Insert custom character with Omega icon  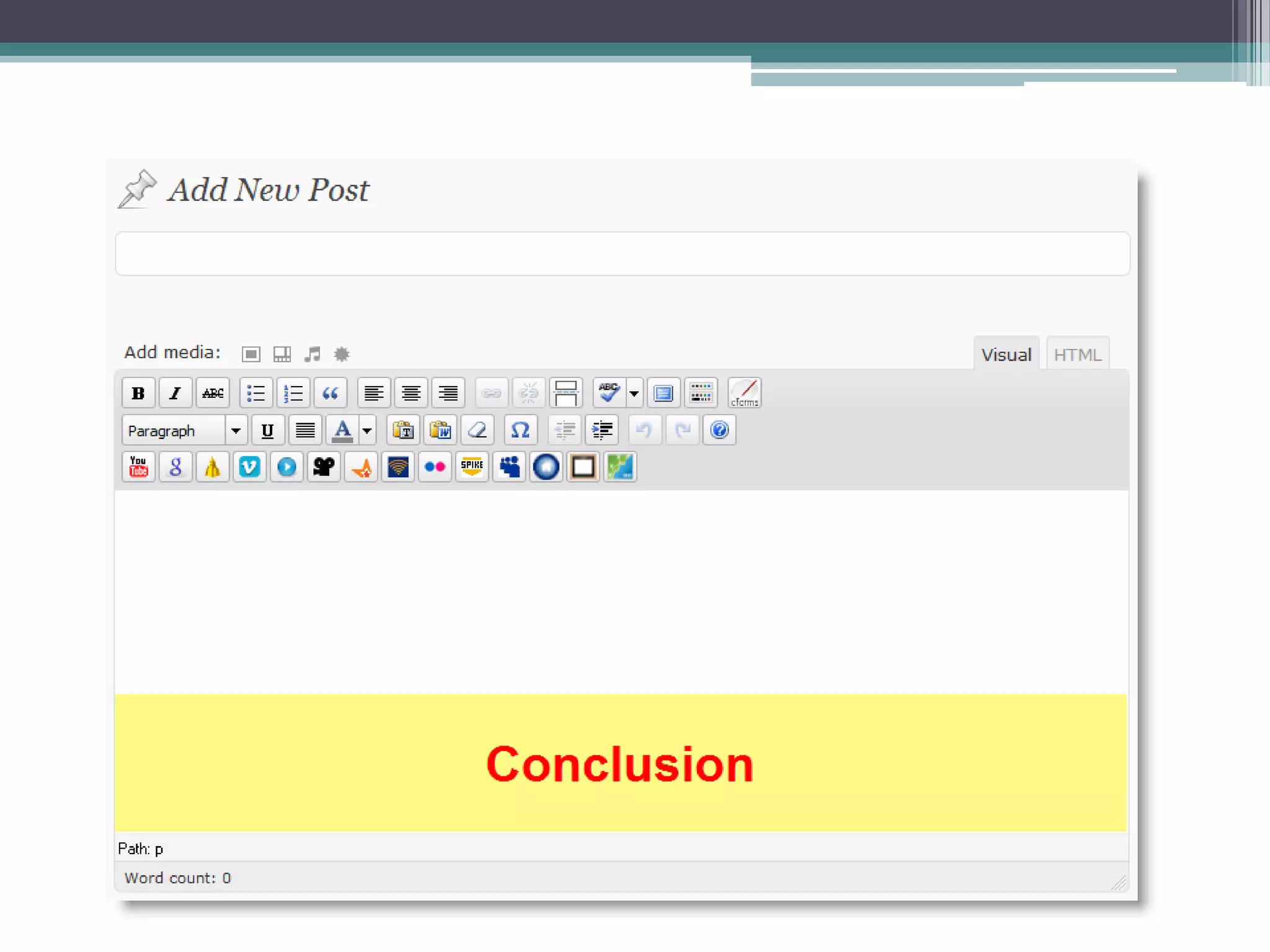pos(520,430)
